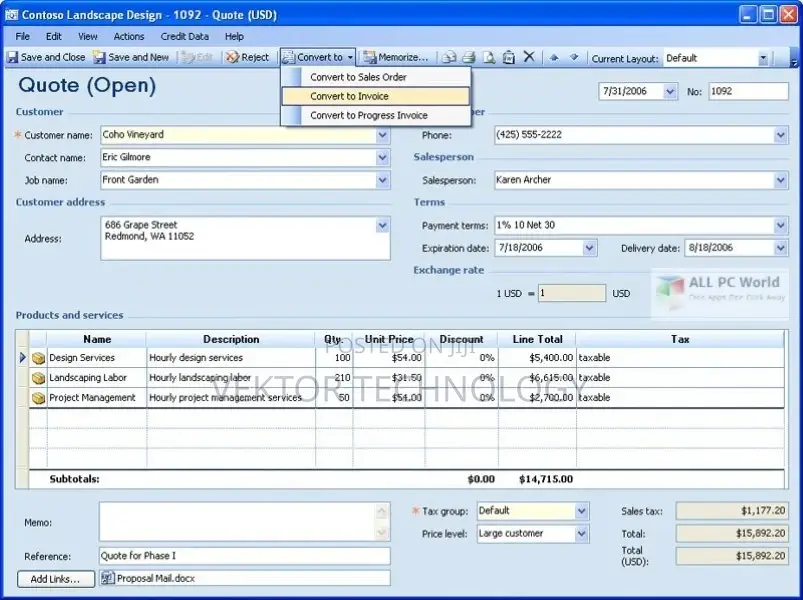The height and width of the screenshot is (600, 803).
Task: Go to next record with down arrow
Action: pos(574,57)
